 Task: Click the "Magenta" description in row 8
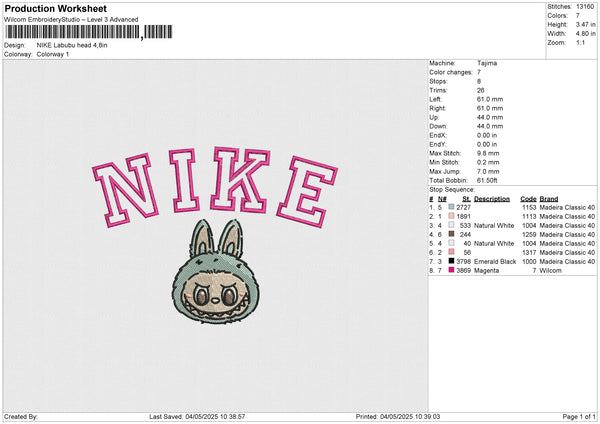tap(486, 271)
